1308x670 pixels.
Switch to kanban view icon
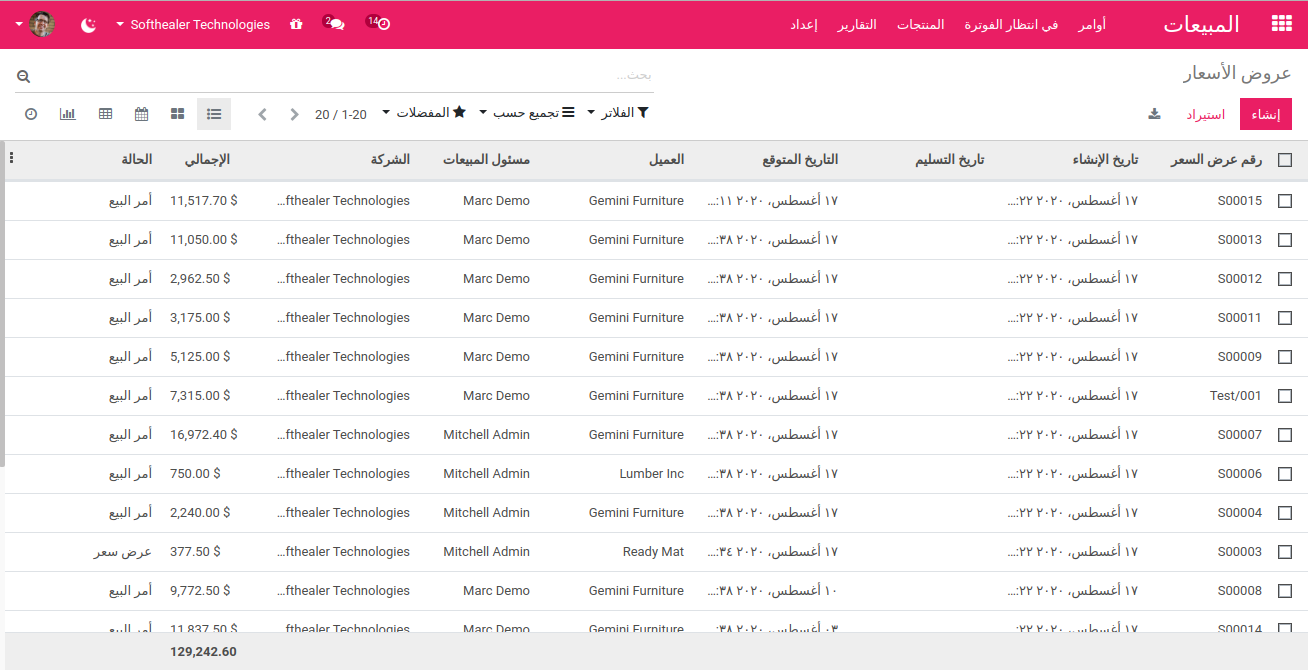[177, 114]
